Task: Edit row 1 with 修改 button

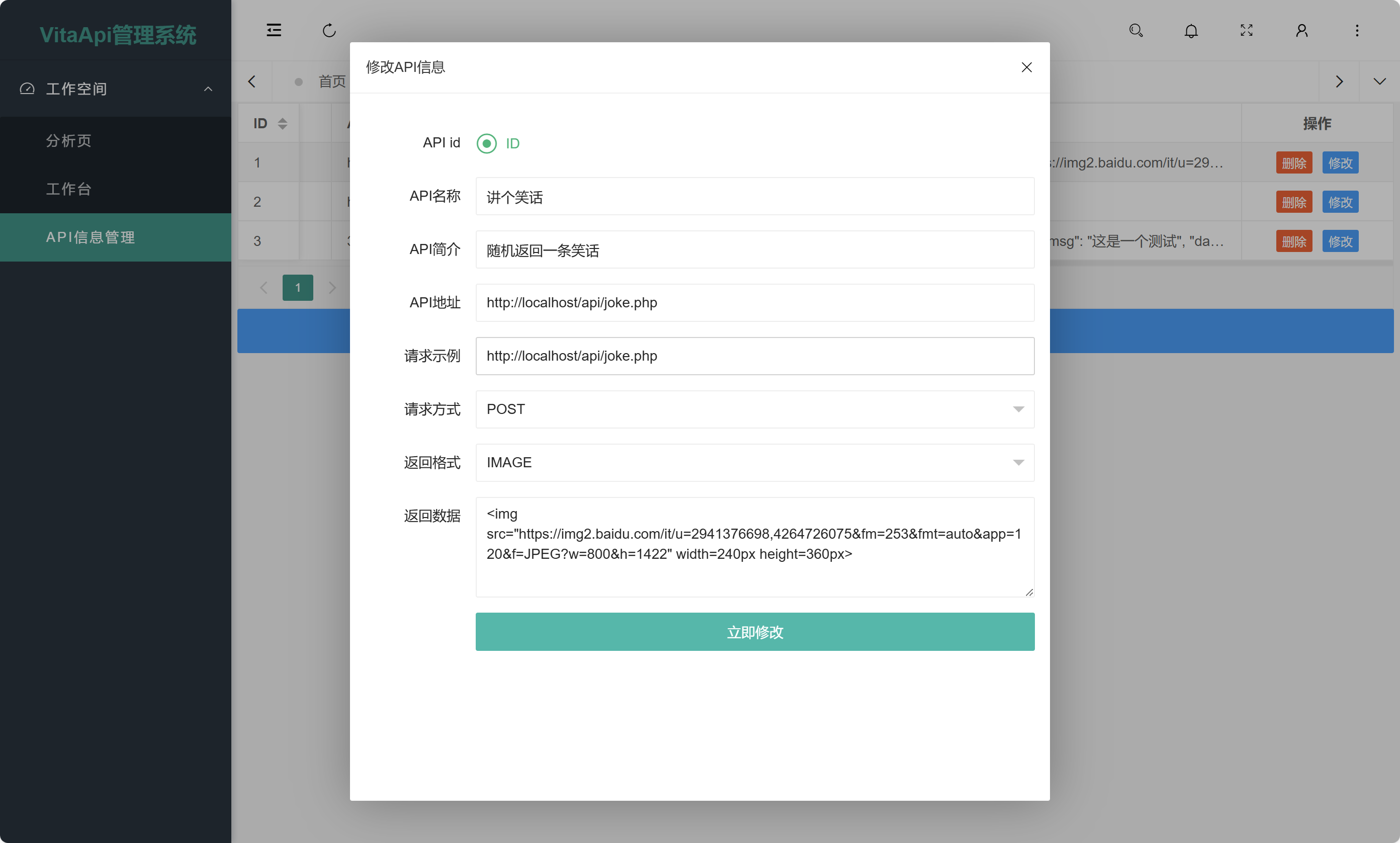Action: click(x=1340, y=163)
